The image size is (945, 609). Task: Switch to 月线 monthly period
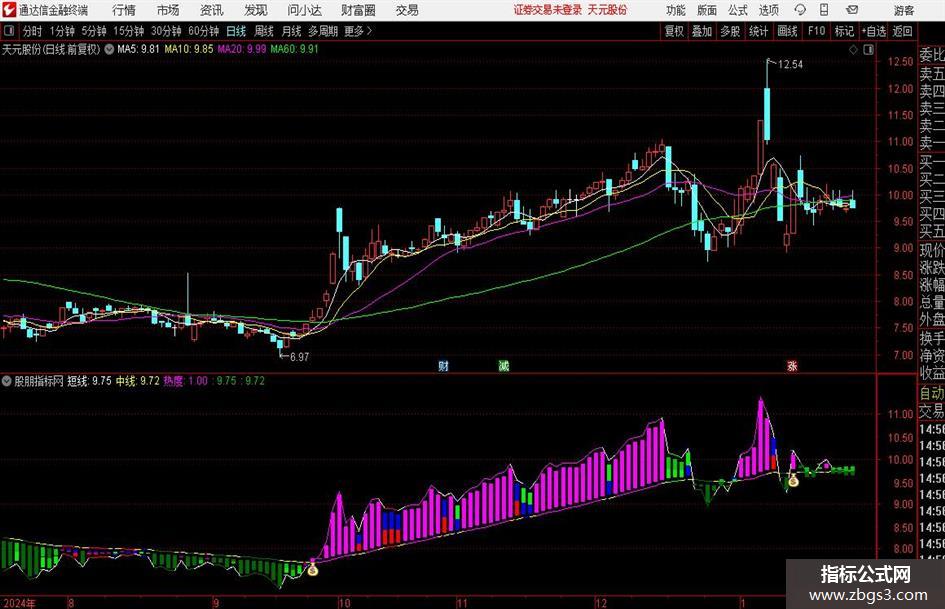(292, 31)
